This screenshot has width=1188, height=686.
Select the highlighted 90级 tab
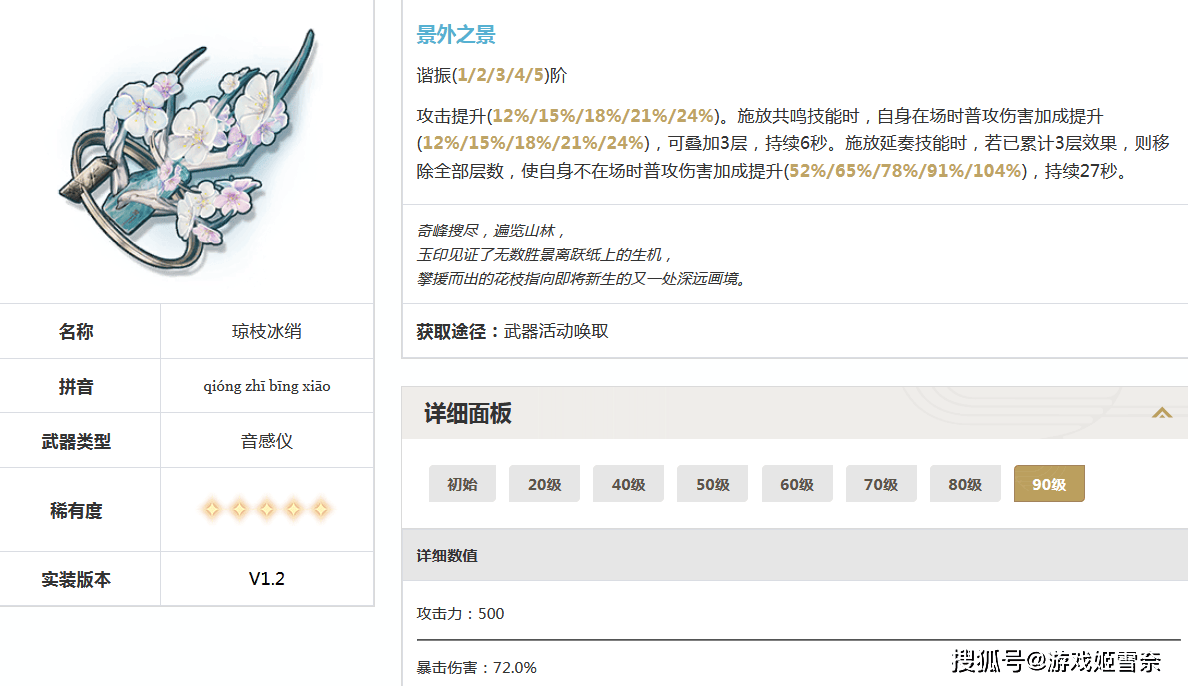[x=1049, y=484]
